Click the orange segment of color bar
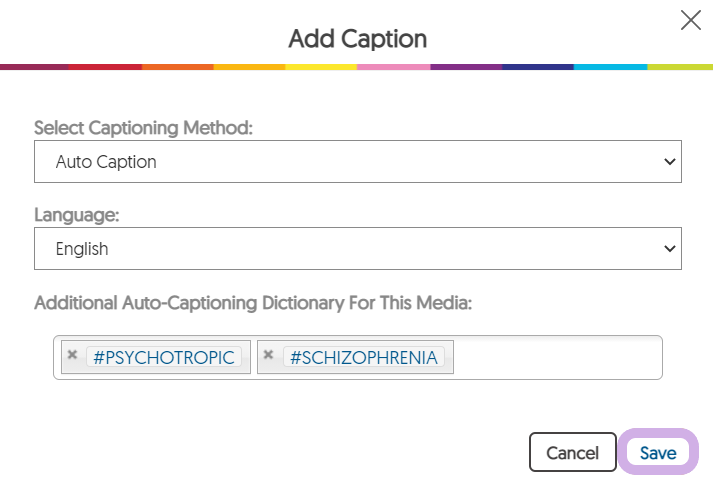This screenshot has height=478, width=713. (177, 67)
